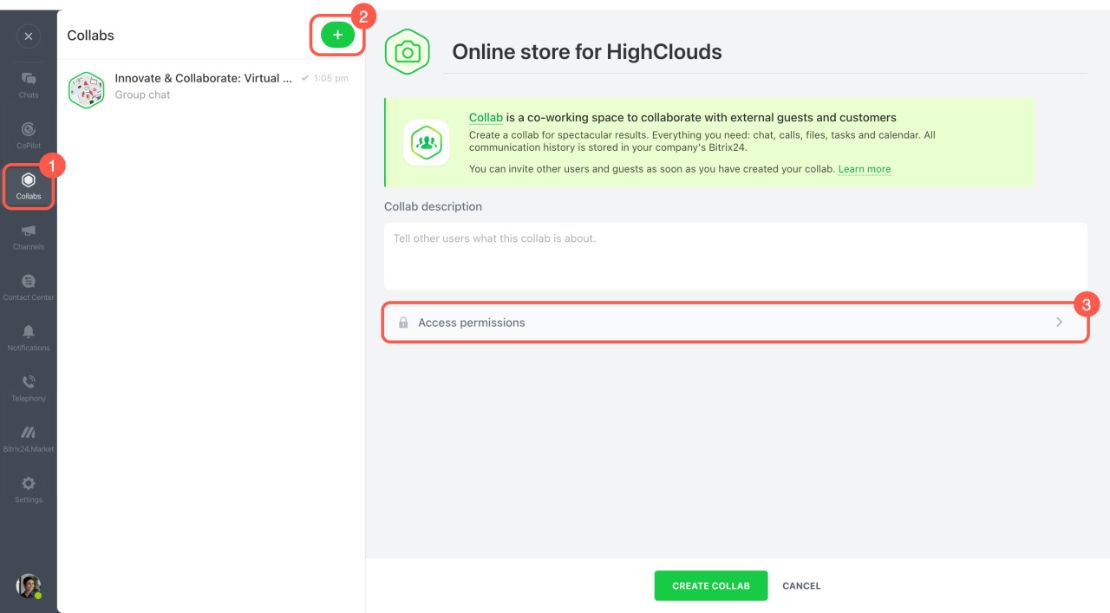1110x613 pixels.
Task: Click the 1:05 pm chat timestamp
Action: (331, 79)
